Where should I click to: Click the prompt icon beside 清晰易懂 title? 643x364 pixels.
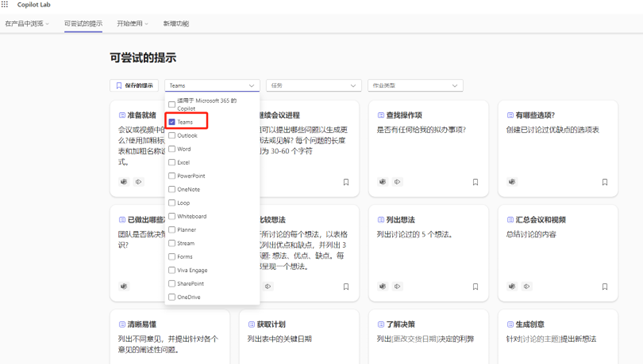point(122,324)
